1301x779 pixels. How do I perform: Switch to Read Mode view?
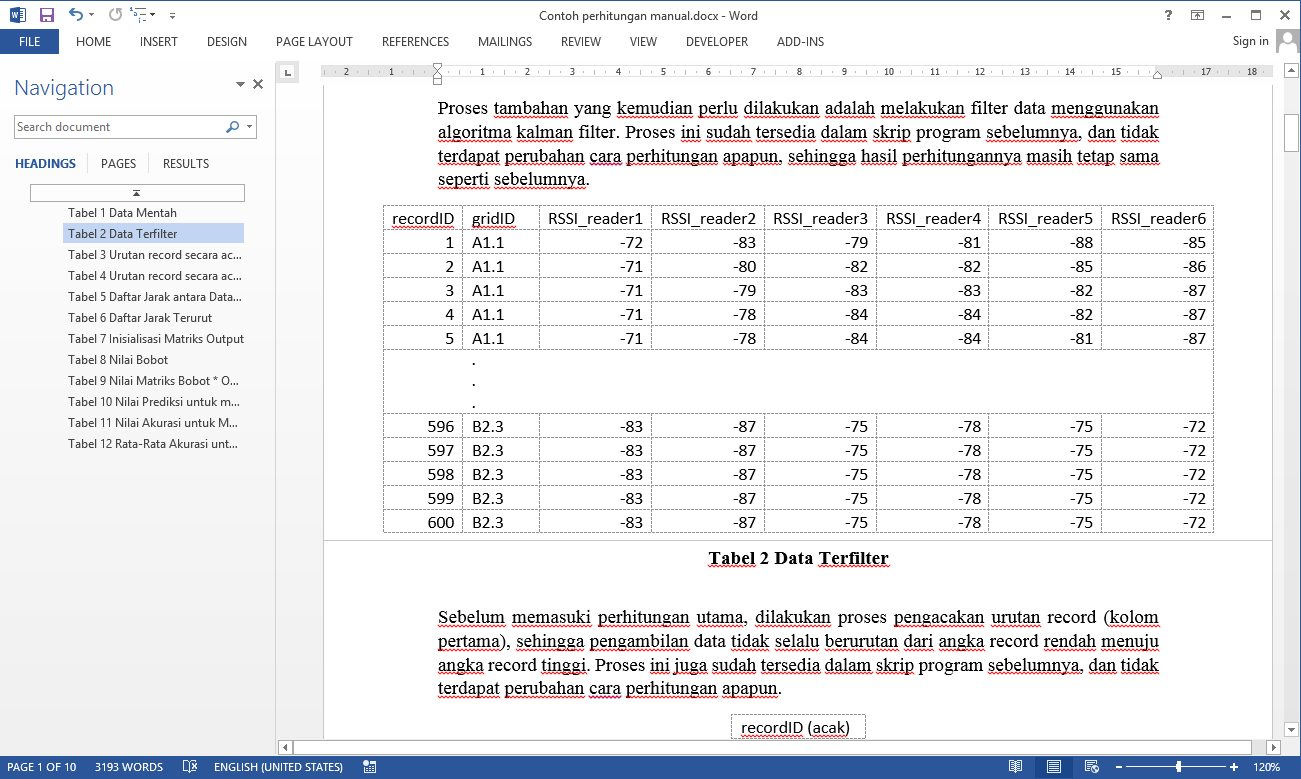click(1015, 767)
